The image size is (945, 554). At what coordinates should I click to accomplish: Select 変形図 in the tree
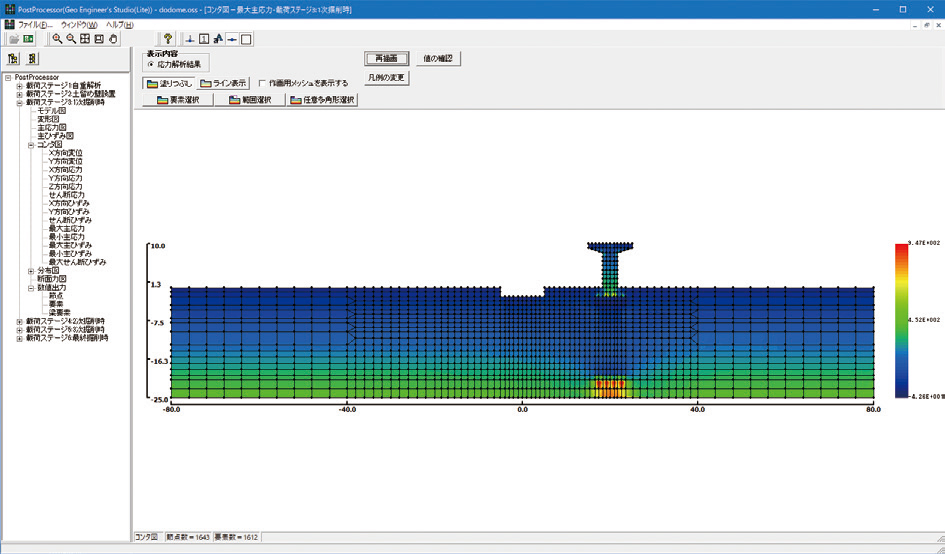pos(48,119)
